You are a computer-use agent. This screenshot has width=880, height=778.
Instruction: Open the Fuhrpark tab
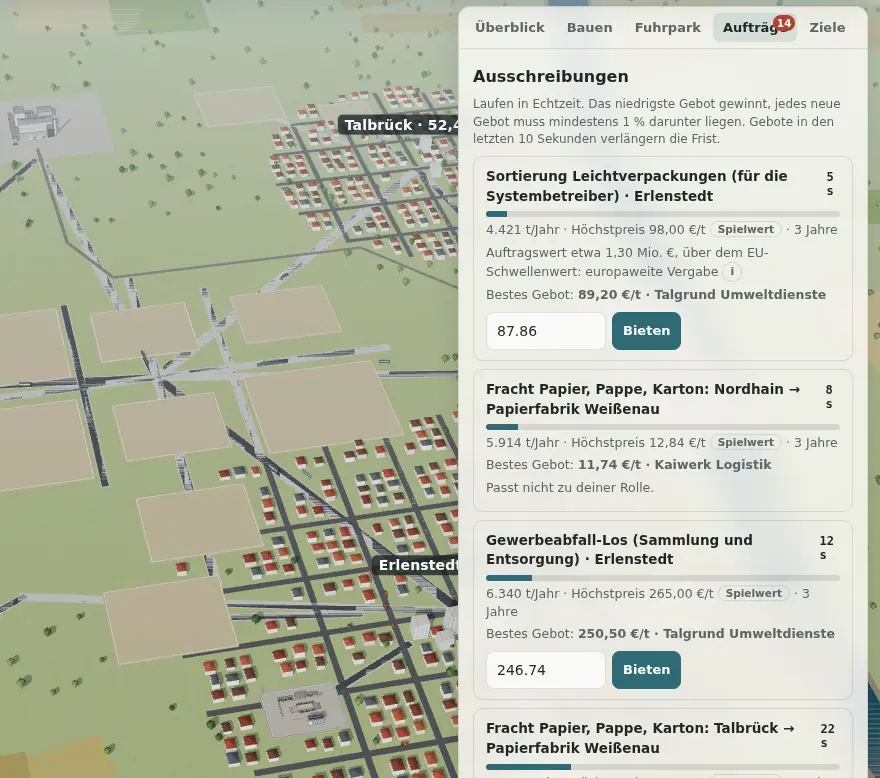pyautogui.click(x=667, y=28)
